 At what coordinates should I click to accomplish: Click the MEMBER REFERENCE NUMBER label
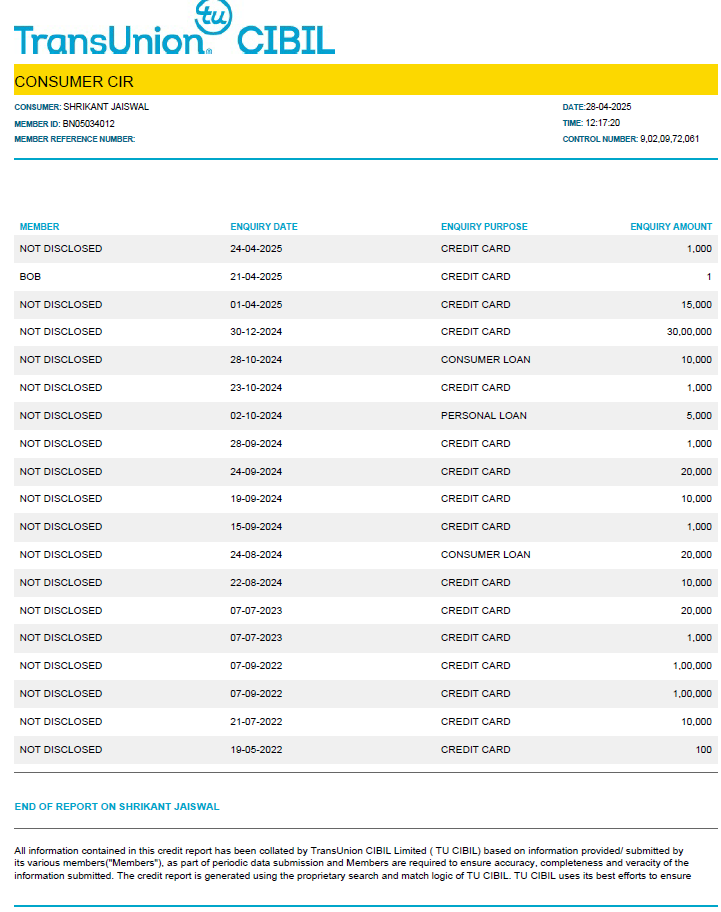[74, 139]
